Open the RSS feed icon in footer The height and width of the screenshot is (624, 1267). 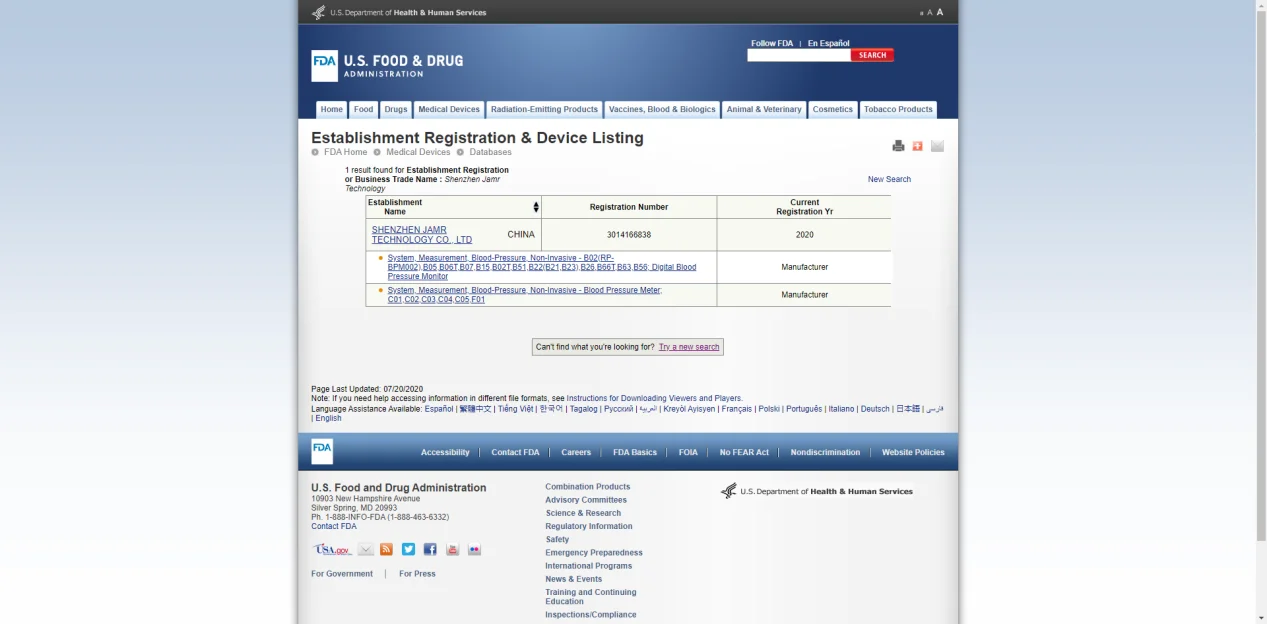(386, 549)
